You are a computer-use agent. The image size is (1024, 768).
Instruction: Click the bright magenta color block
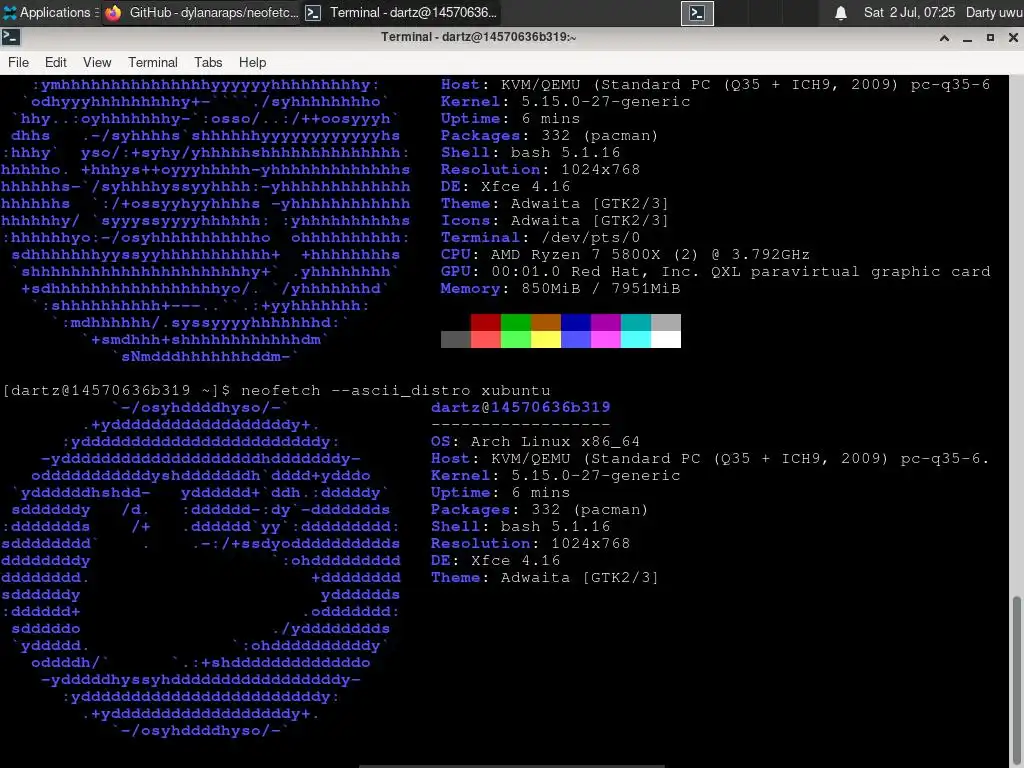pyautogui.click(x=605, y=339)
